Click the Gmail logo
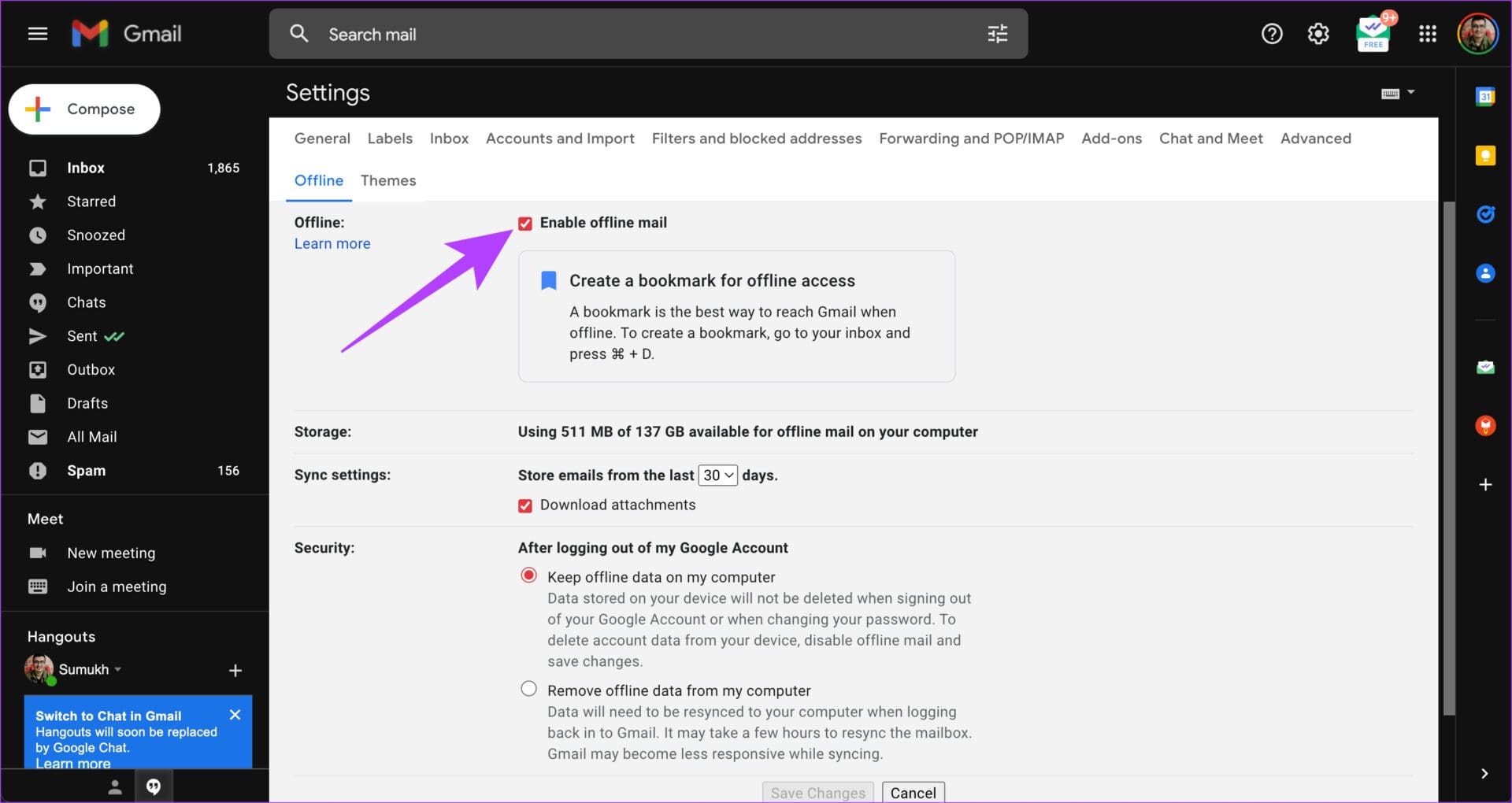This screenshot has width=1512, height=803. click(127, 34)
